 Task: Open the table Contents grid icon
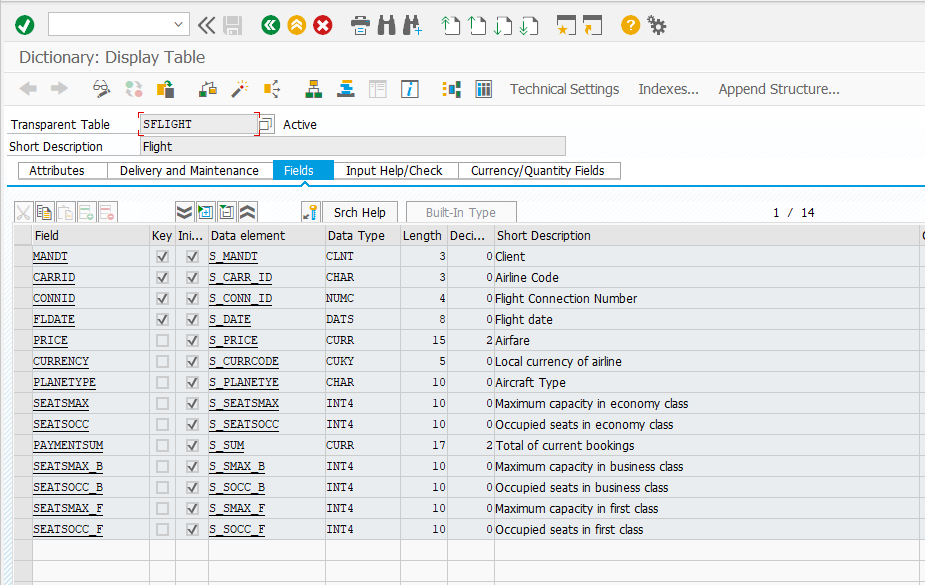[x=484, y=89]
